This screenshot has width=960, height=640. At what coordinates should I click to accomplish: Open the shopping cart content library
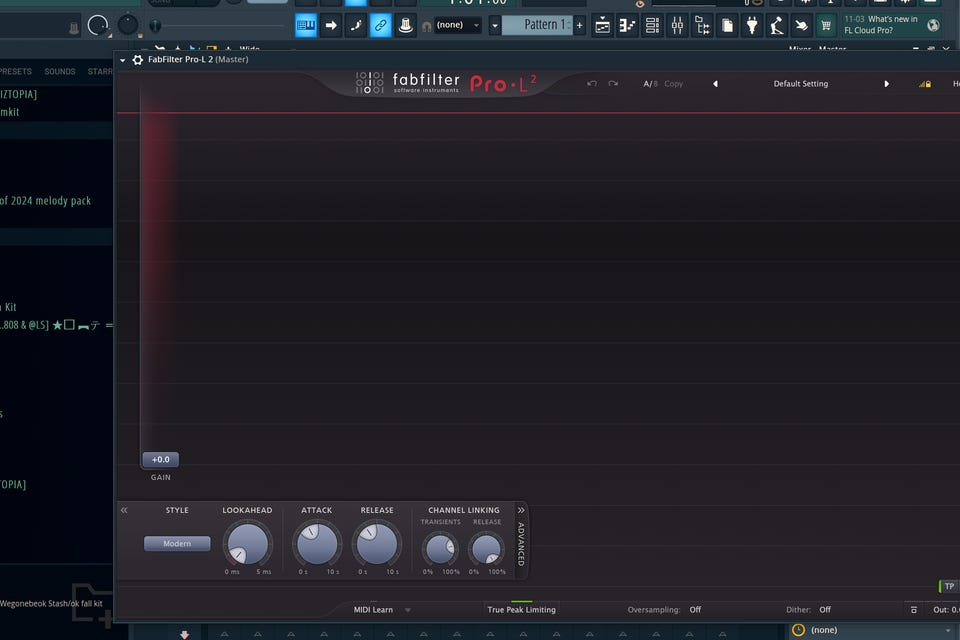(826, 26)
